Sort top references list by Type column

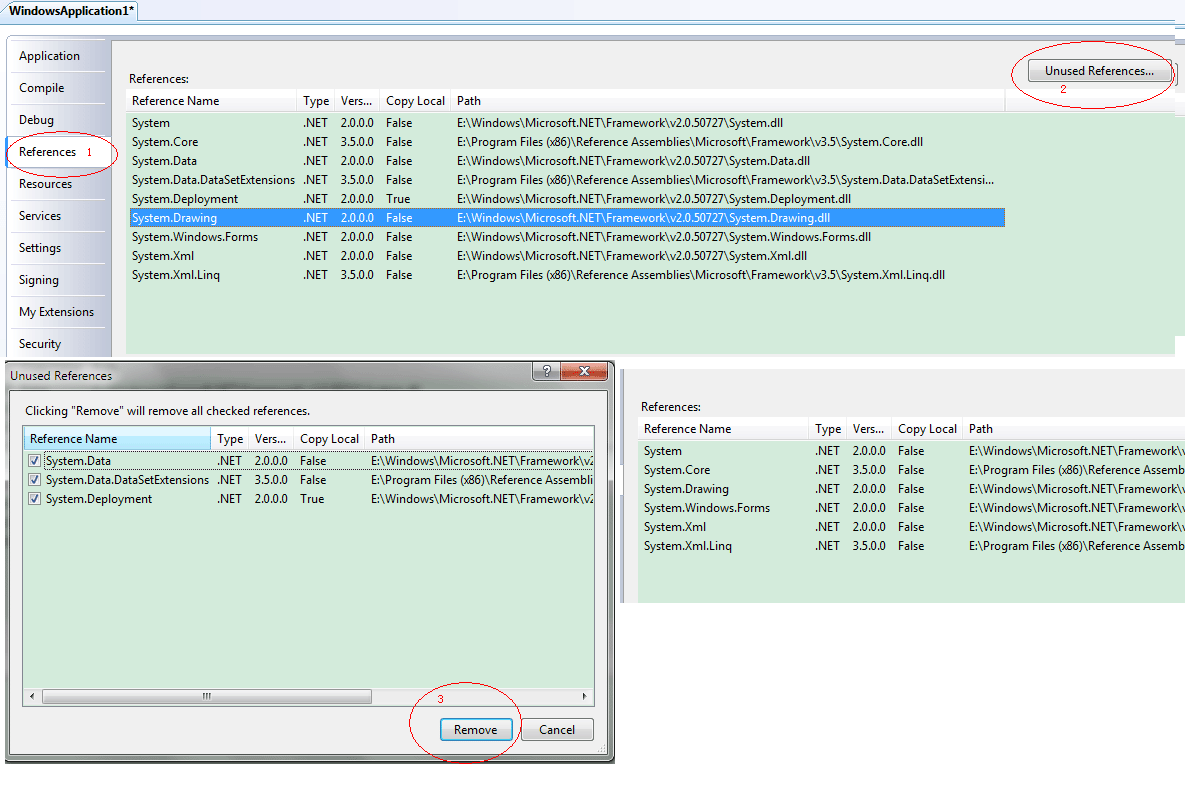coord(316,100)
